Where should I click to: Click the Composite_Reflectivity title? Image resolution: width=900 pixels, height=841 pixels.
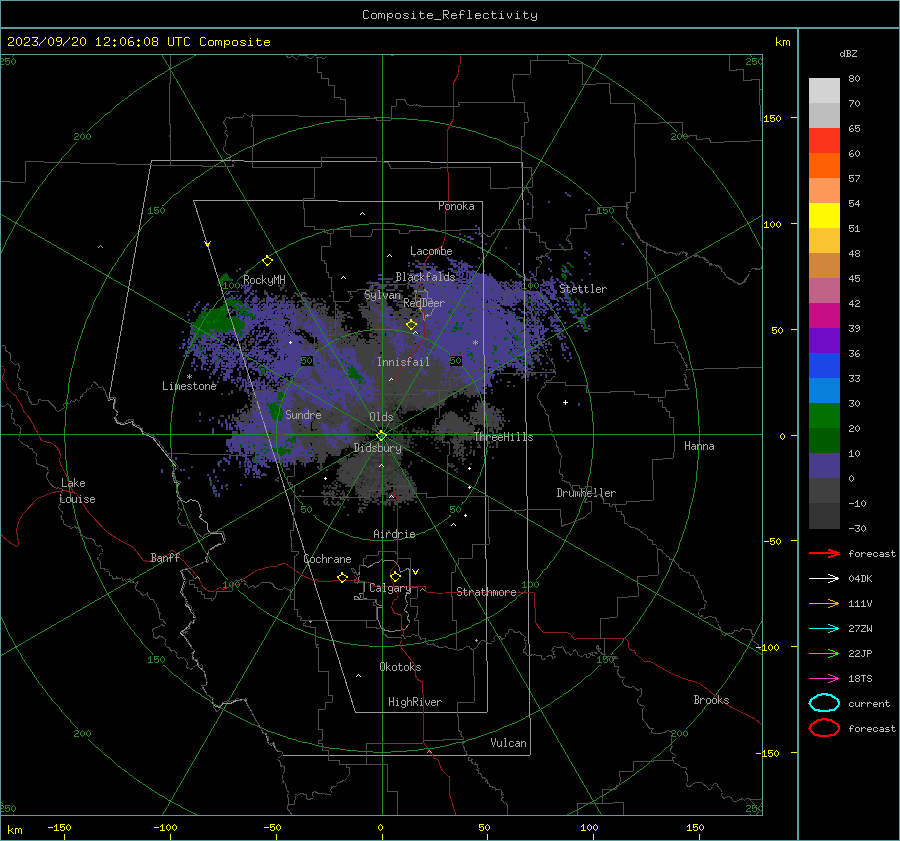(450, 15)
